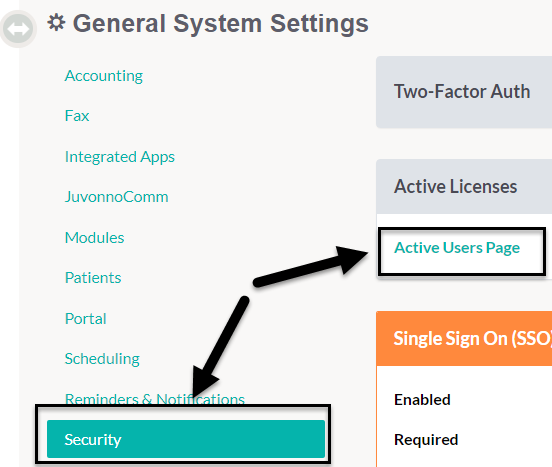Open Portal settings

(86, 318)
